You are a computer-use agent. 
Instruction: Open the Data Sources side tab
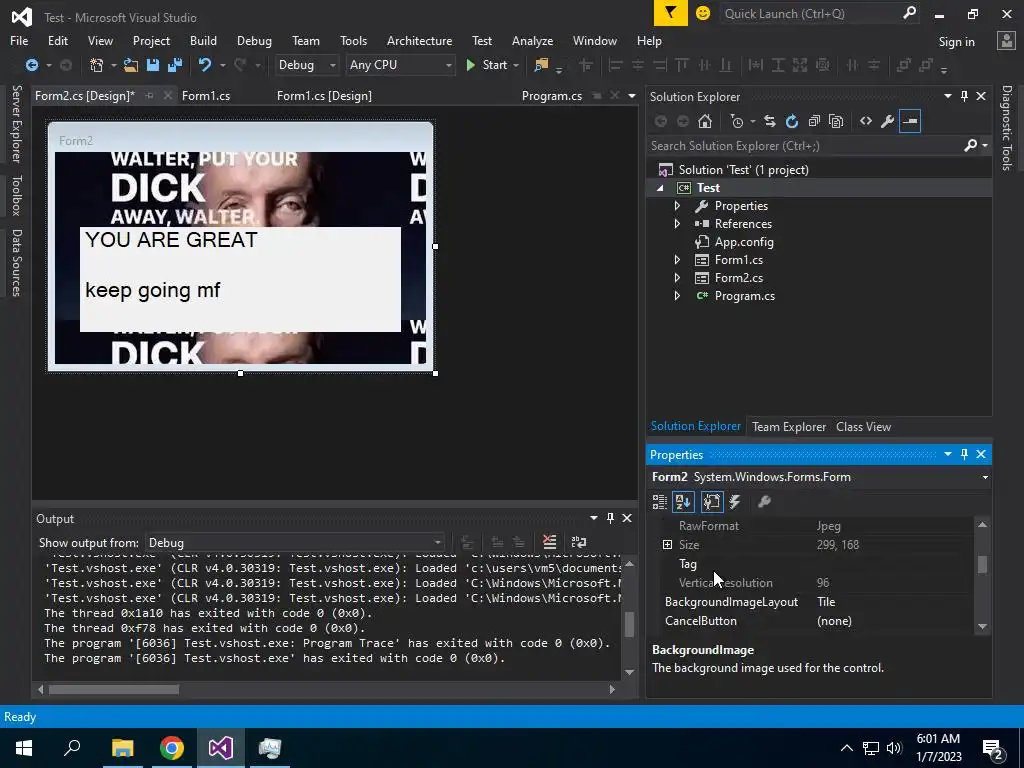(x=16, y=263)
